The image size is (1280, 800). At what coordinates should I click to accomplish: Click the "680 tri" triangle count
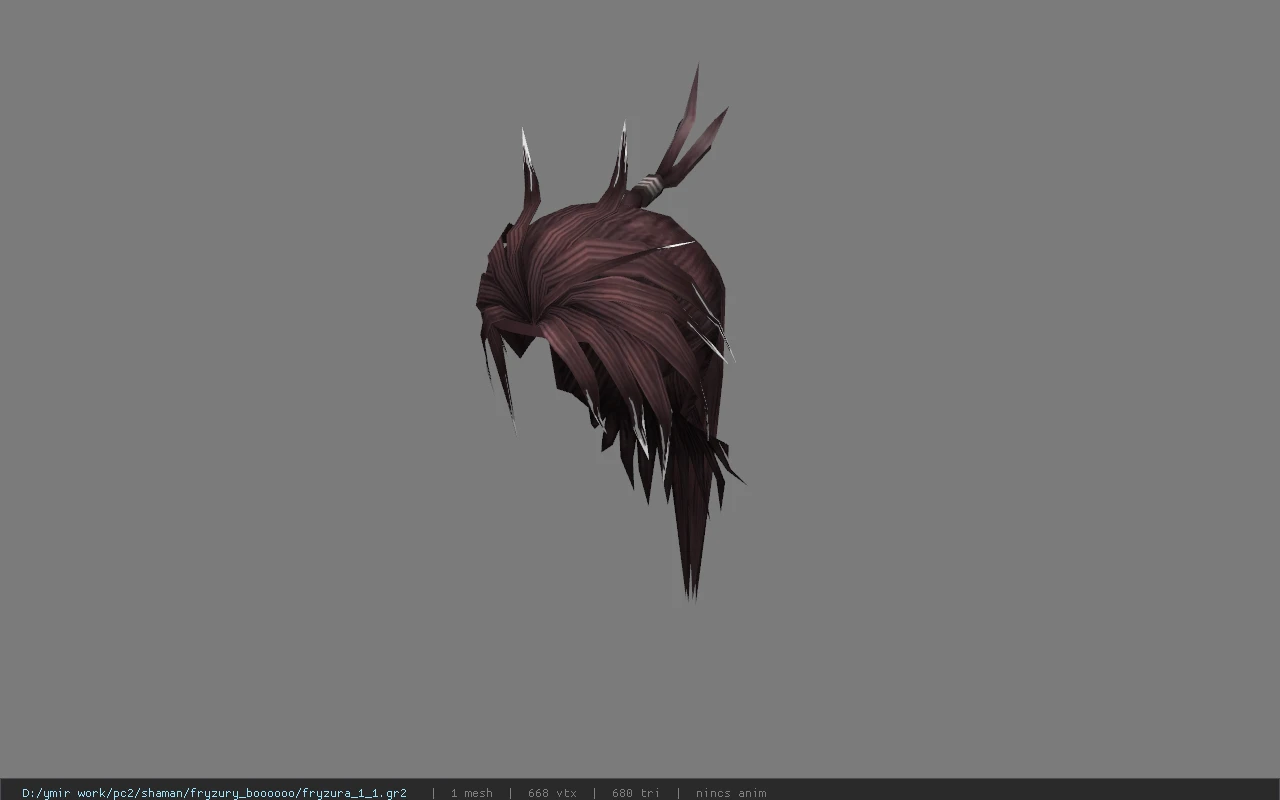click(636, 793)
